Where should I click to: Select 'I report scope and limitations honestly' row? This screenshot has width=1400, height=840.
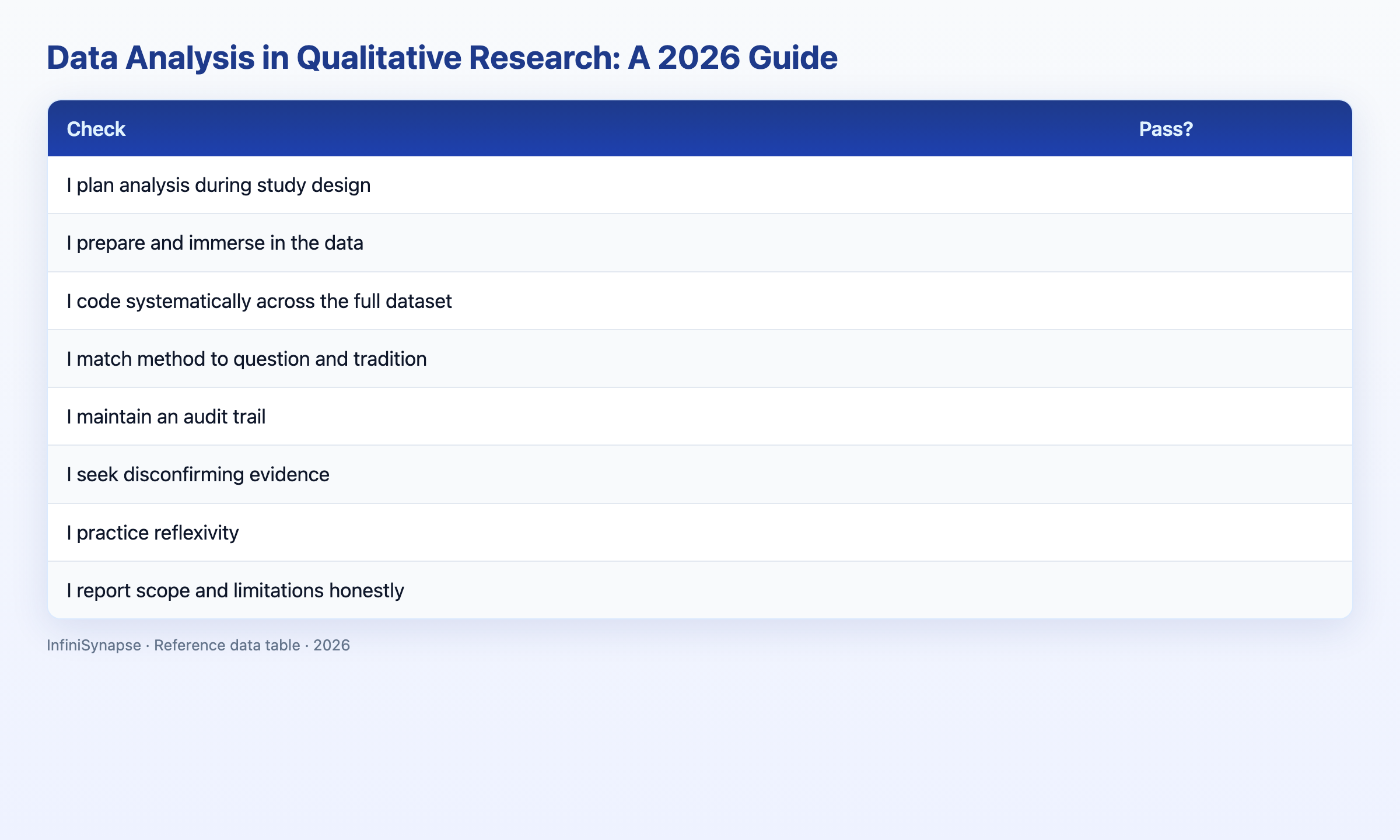700,590
